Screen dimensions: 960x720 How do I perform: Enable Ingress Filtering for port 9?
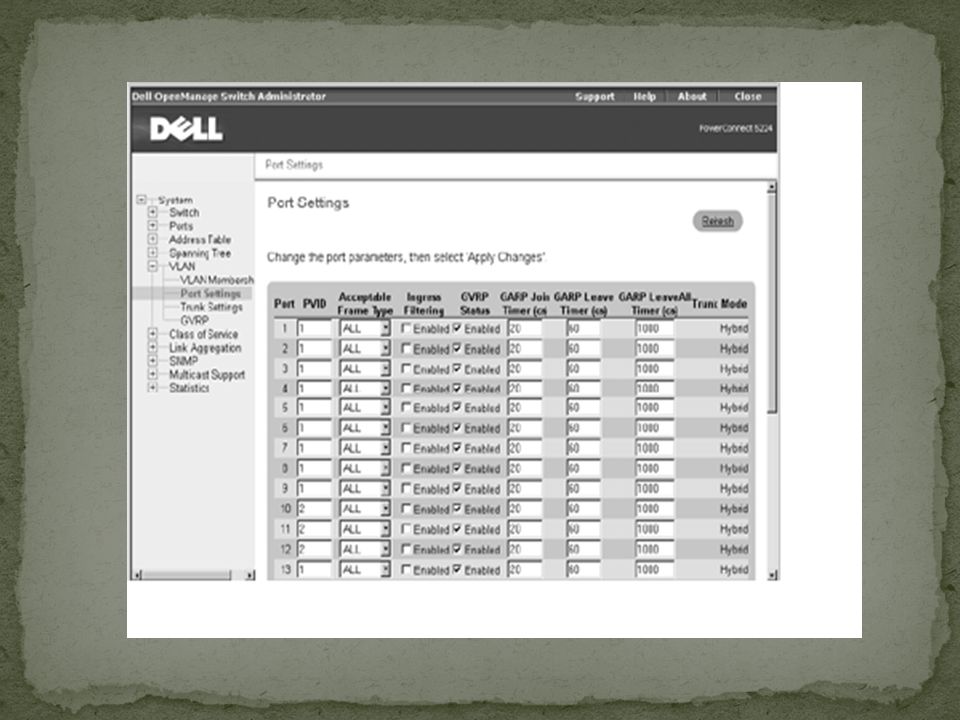405,488
